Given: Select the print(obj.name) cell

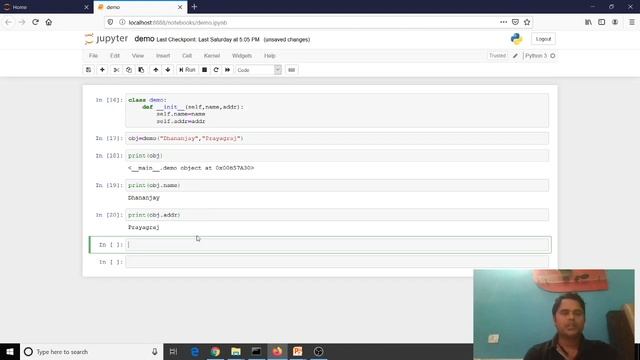Looking at the screenshot, I should (x=337, y=185).
